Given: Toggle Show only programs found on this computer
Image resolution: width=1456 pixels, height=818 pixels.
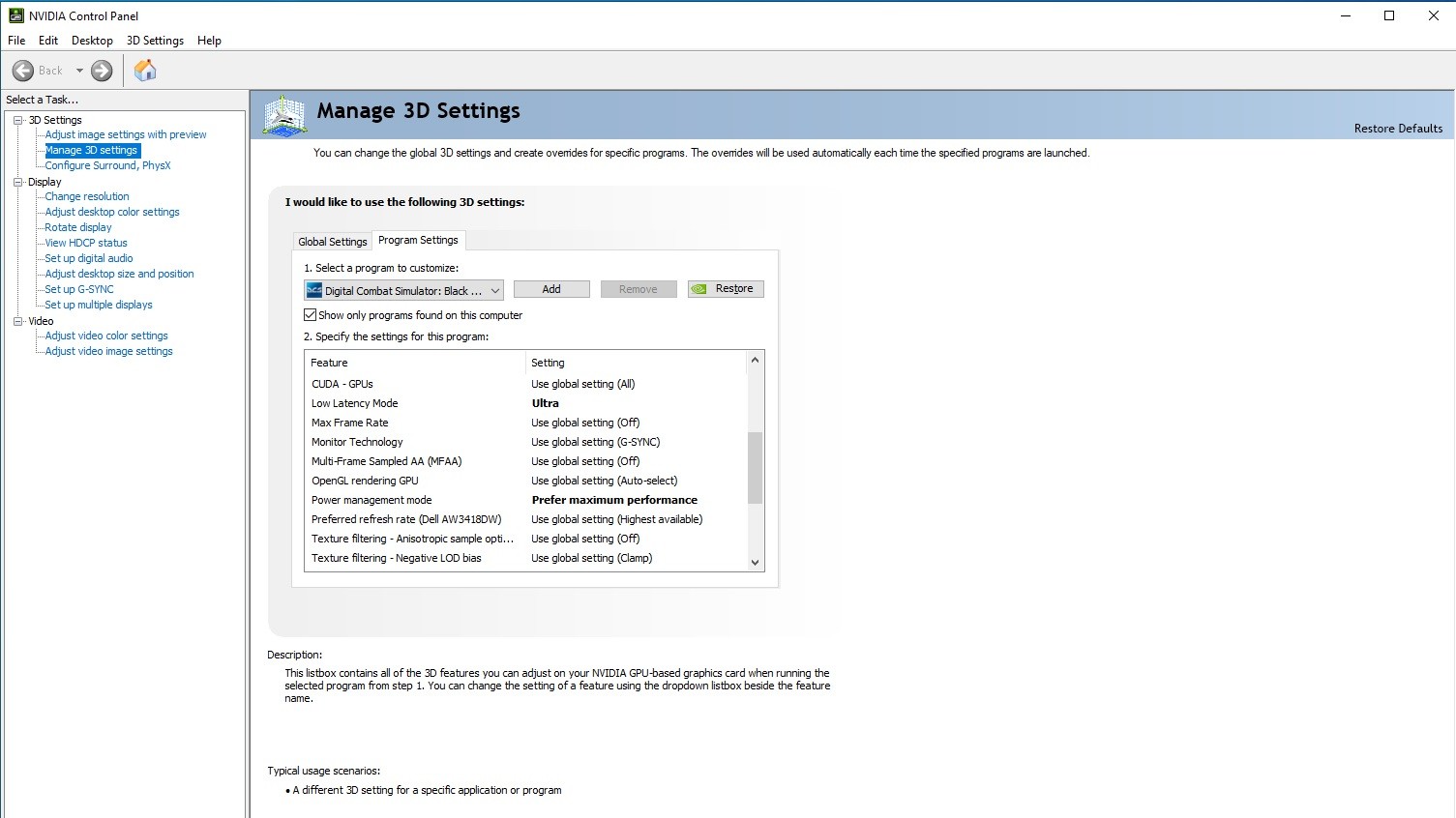Looking at the screenshot, I should click(311, 315).
